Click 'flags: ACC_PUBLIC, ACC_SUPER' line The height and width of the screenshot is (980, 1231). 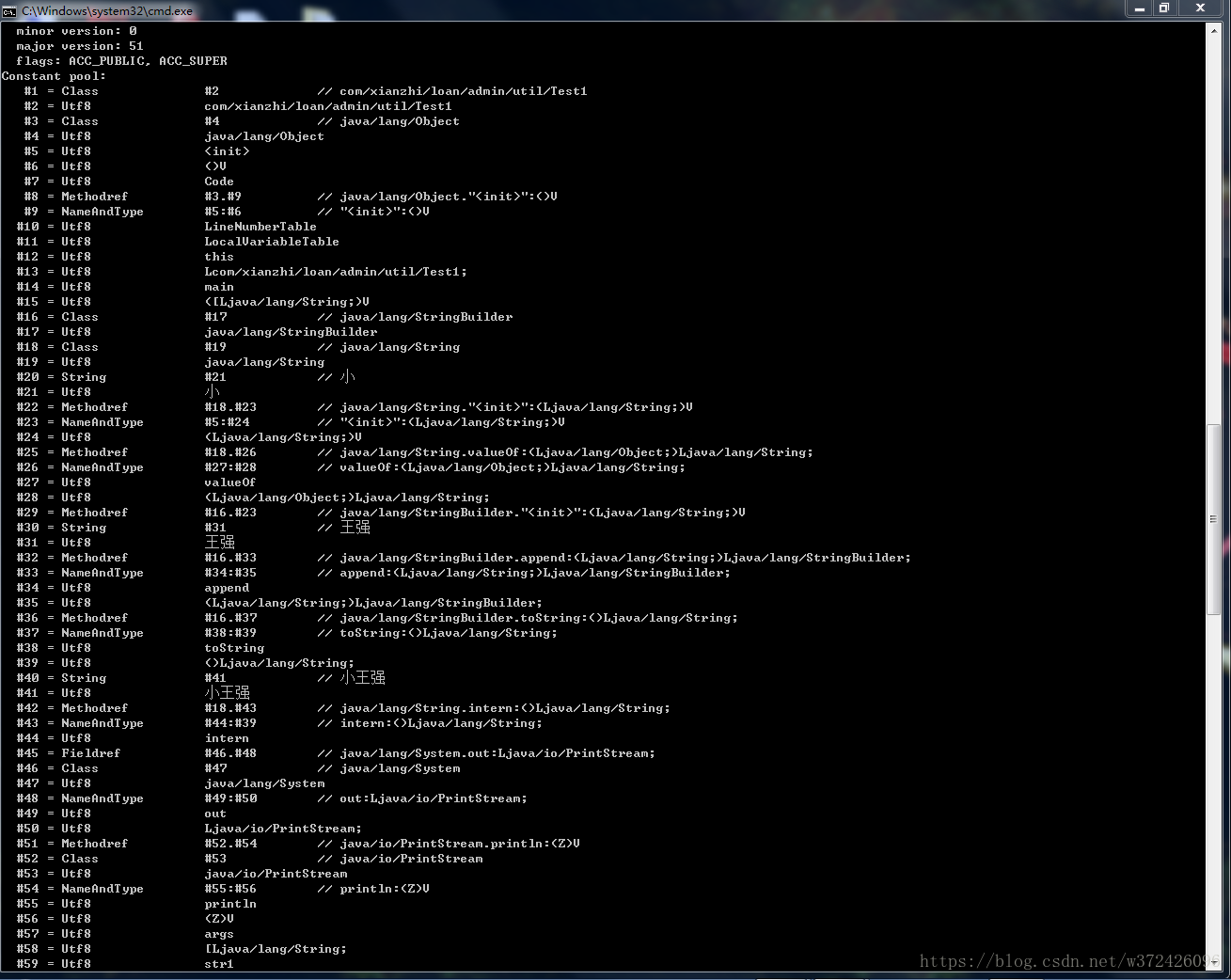(x=121, y=61)
